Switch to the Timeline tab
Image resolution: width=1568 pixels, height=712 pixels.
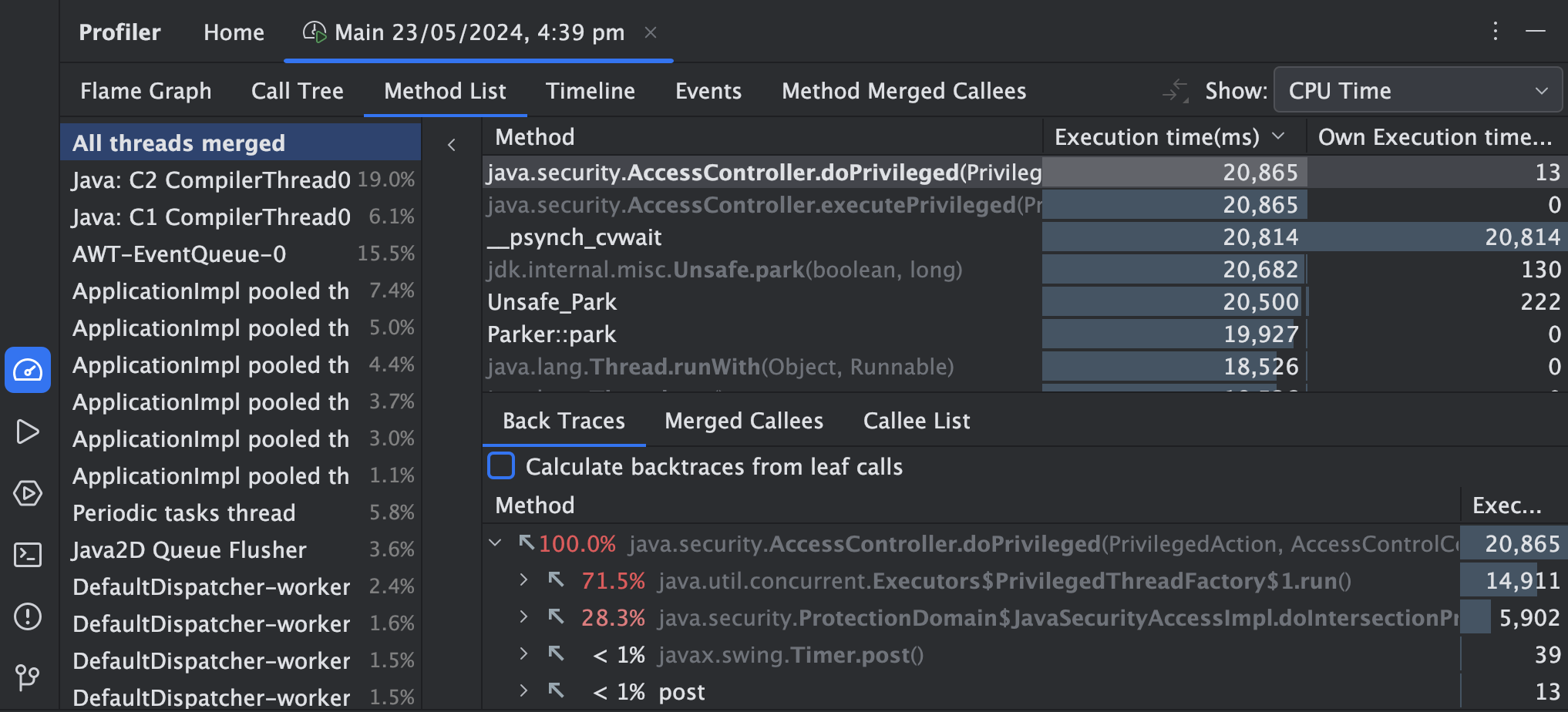(591, 90)
